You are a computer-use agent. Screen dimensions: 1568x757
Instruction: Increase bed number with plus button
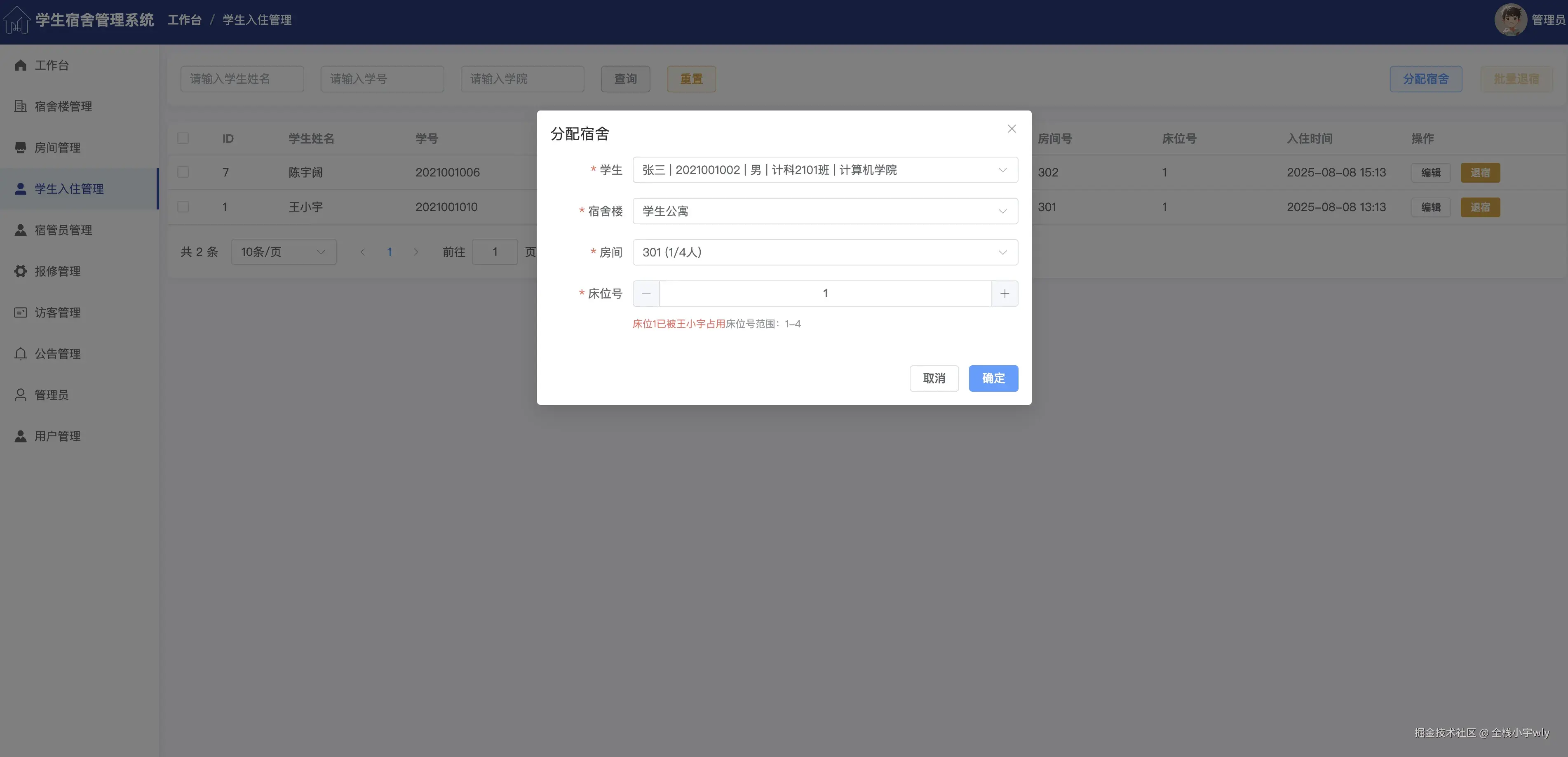click(x=1005, y=294)
